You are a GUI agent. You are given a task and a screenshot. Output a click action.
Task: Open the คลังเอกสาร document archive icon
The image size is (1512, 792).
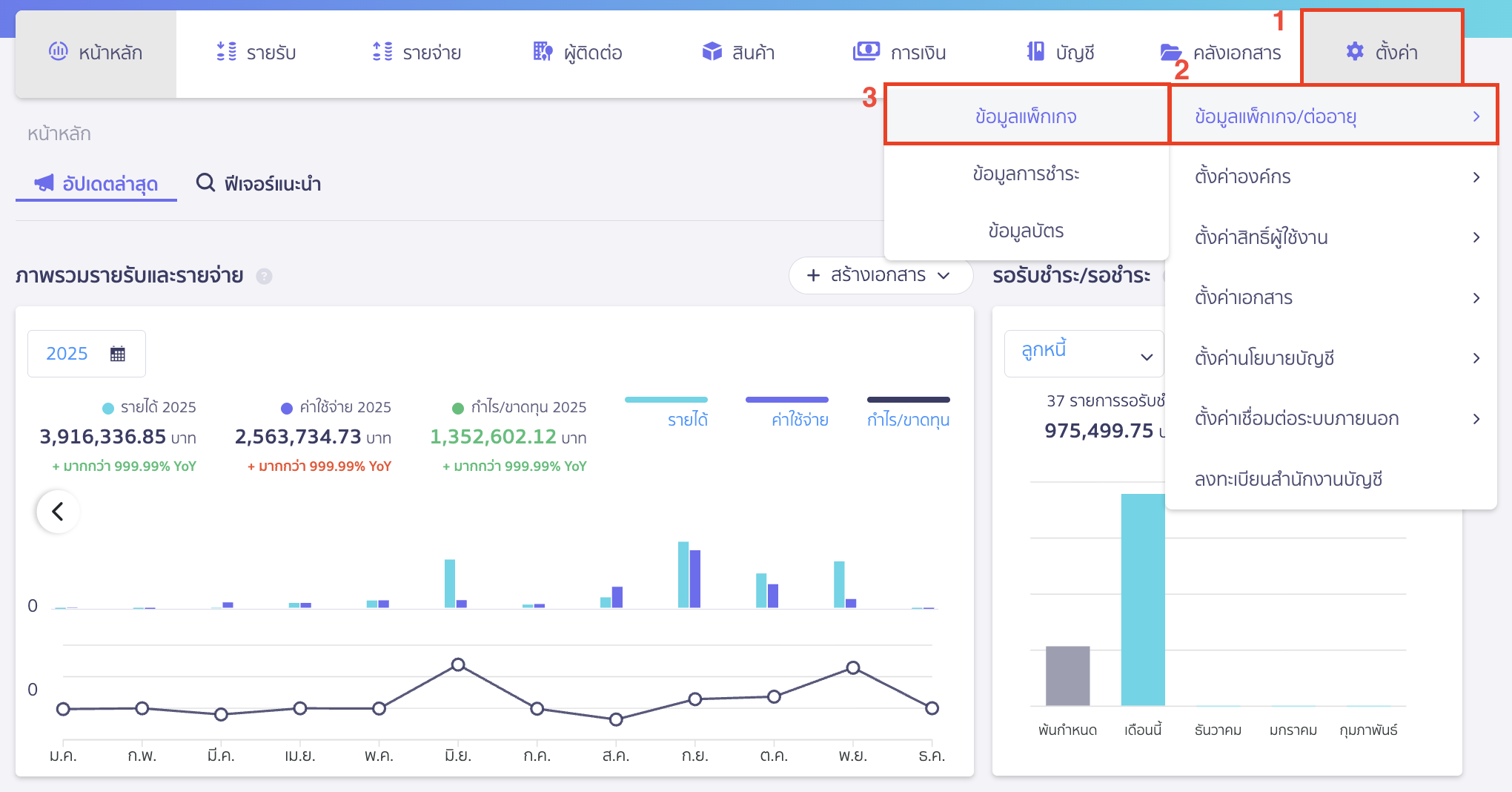click(x=1171, y=52)
